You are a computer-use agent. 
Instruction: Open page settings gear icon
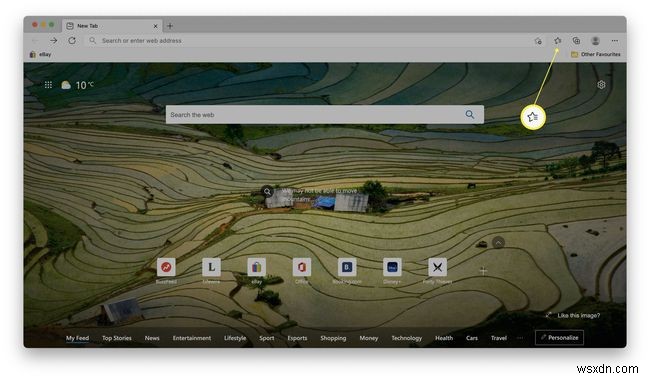click(x=601, y=85)
